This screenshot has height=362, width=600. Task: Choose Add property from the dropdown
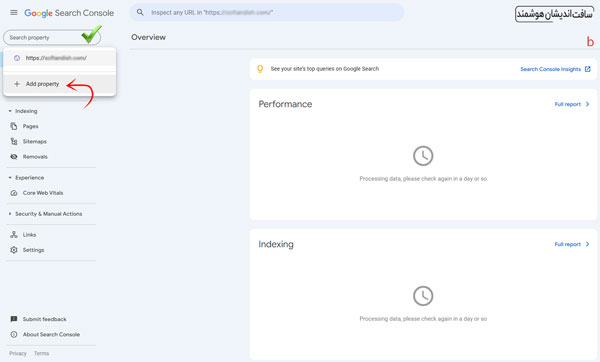tap(60, 84)
